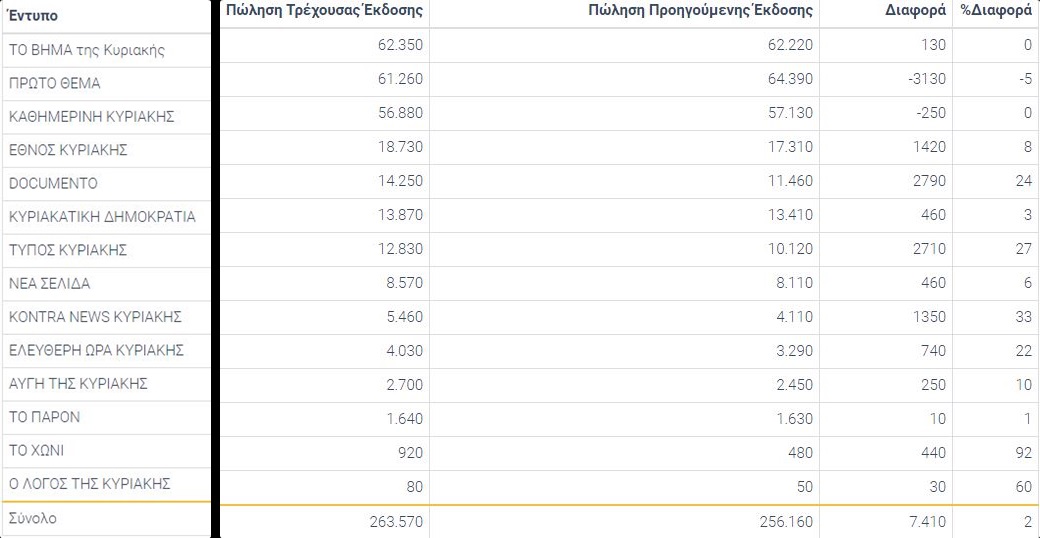
Task: Click the ΤΟ ΠΑΡΟΝ entry
Action: pyautogui.click(x=44, y=417)
